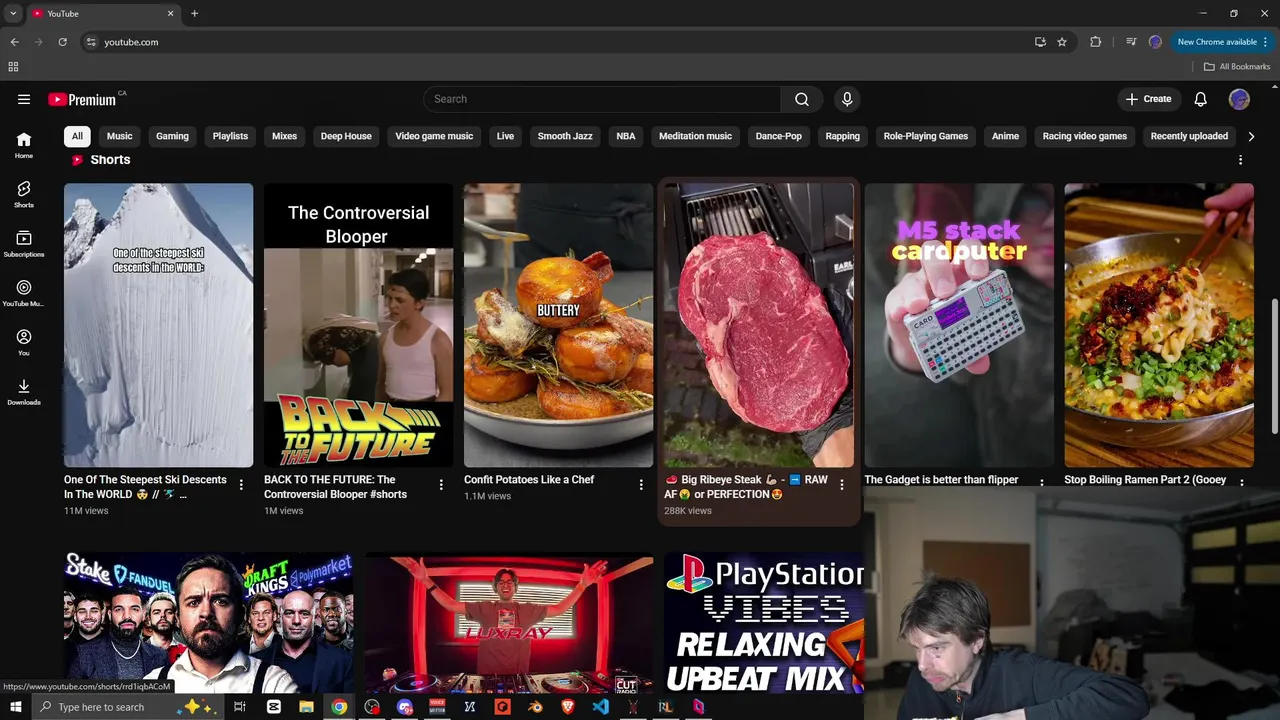Launch Visual Studio Code from the taskbar
The height and width of the screenshot is (720, 1280).
(600, 707)
